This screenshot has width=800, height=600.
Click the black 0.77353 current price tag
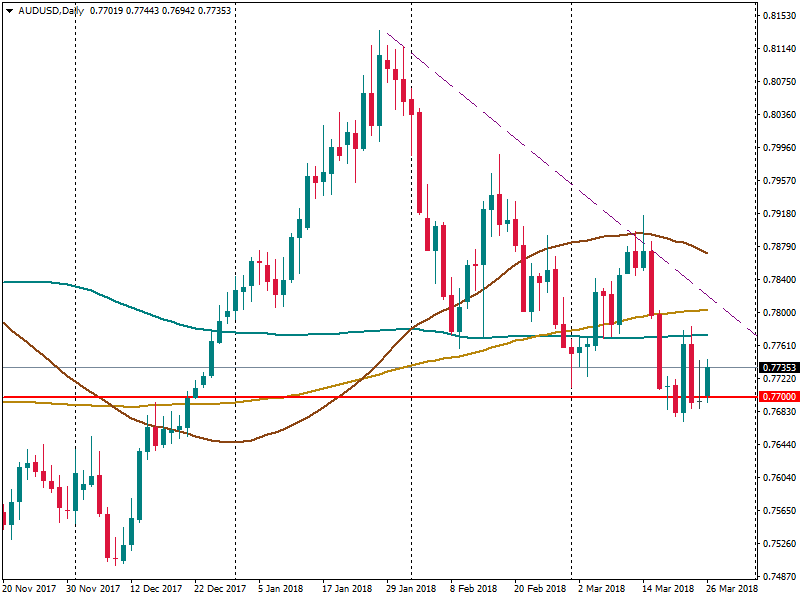point(776,368)
